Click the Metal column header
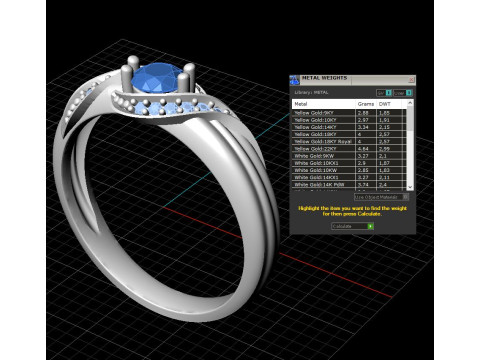The width and height of the screenshot is (480, 360). (324, 104)
